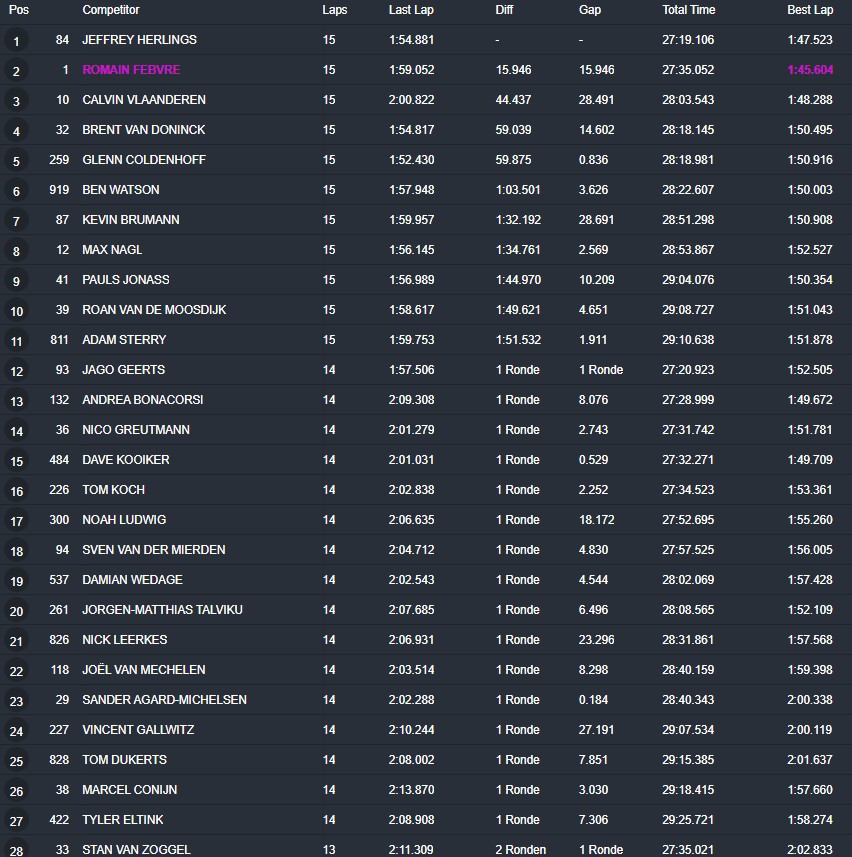
Task: Click the Gap column header
Action: point(589,10)
